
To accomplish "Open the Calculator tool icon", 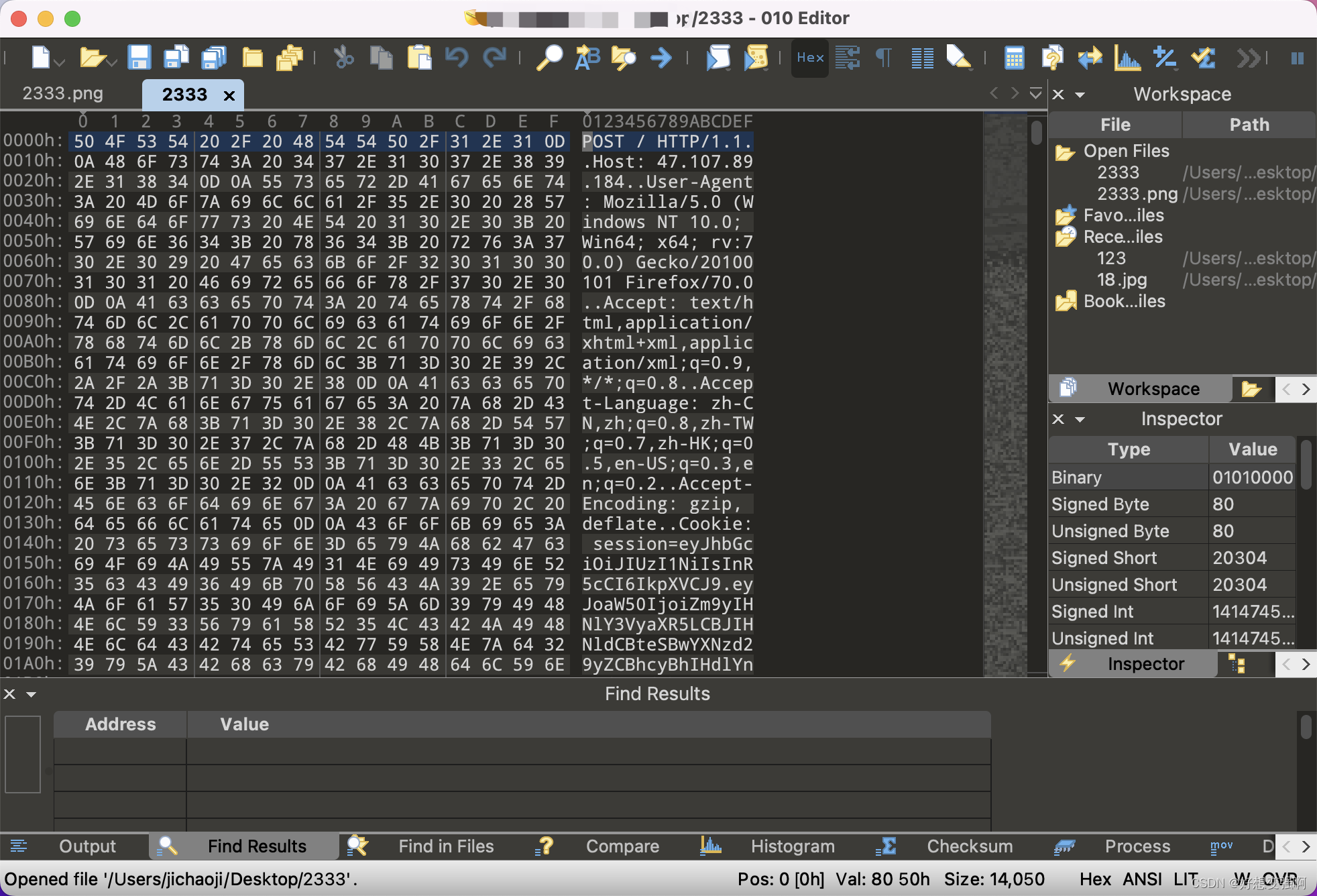I will pos(1013,58).
